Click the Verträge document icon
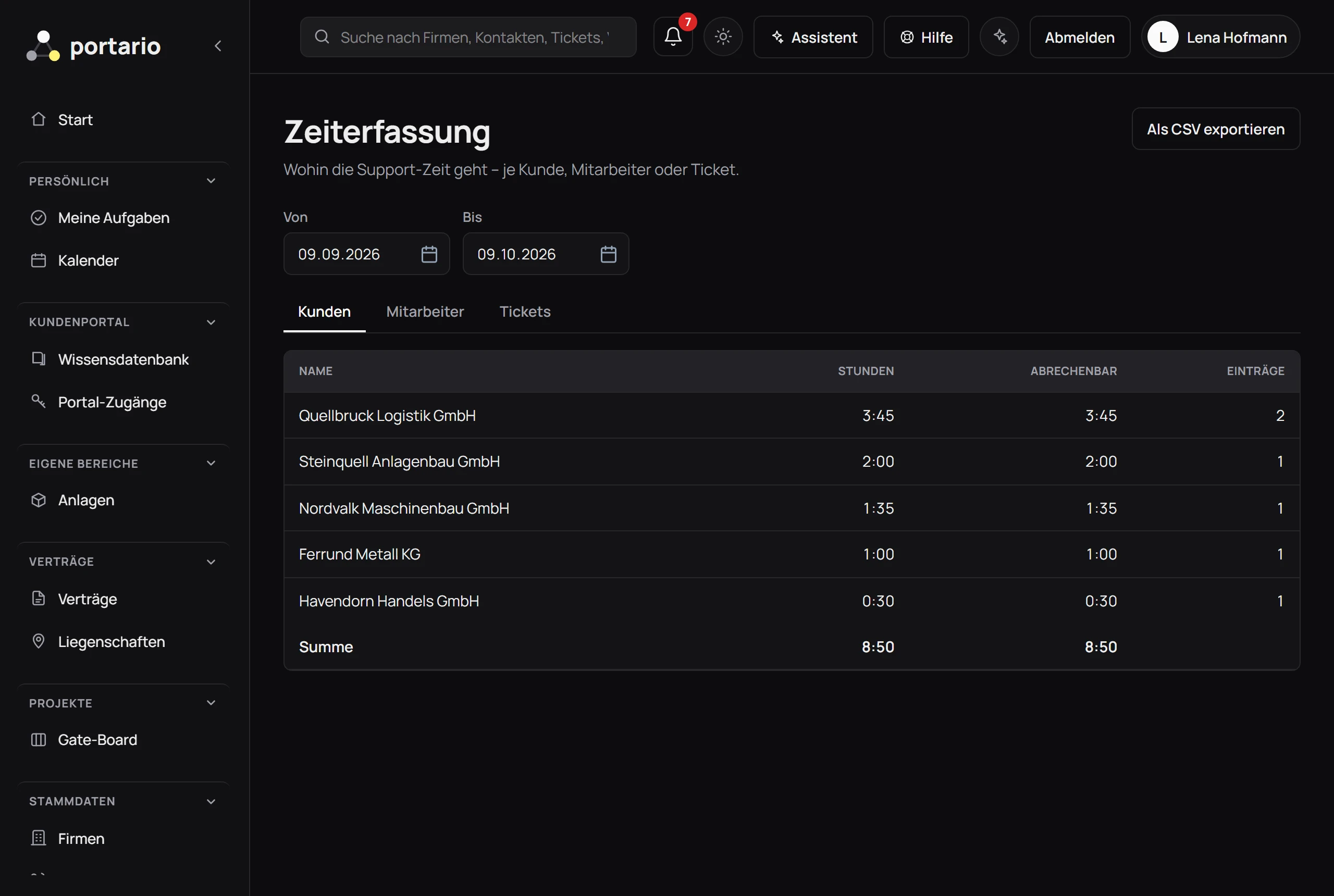The height and width of the screenshot is (896, 1334). pos(38,599)
